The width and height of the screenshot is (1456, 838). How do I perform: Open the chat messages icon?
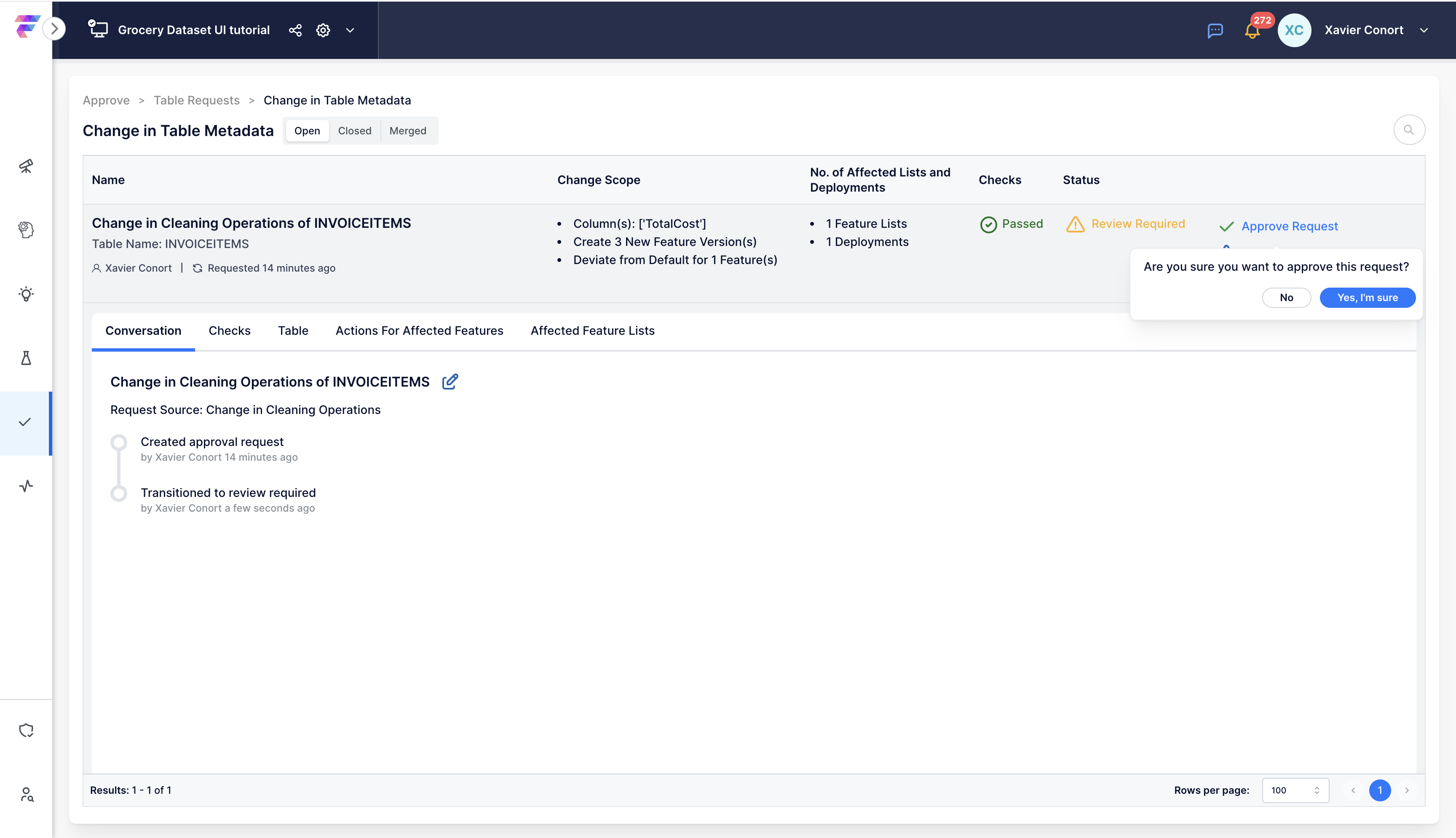pos(1215,30)
